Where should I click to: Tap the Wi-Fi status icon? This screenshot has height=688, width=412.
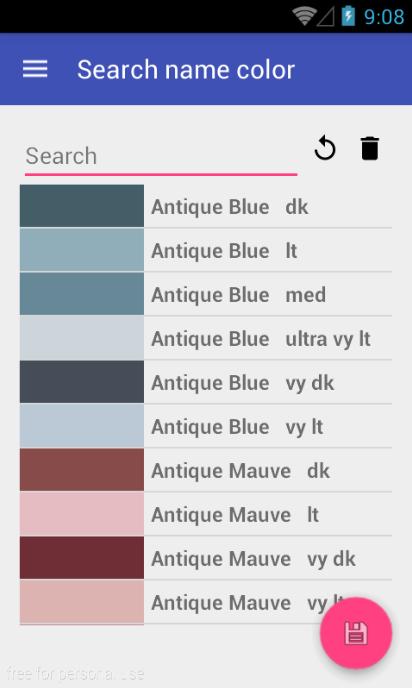point(304,16)
